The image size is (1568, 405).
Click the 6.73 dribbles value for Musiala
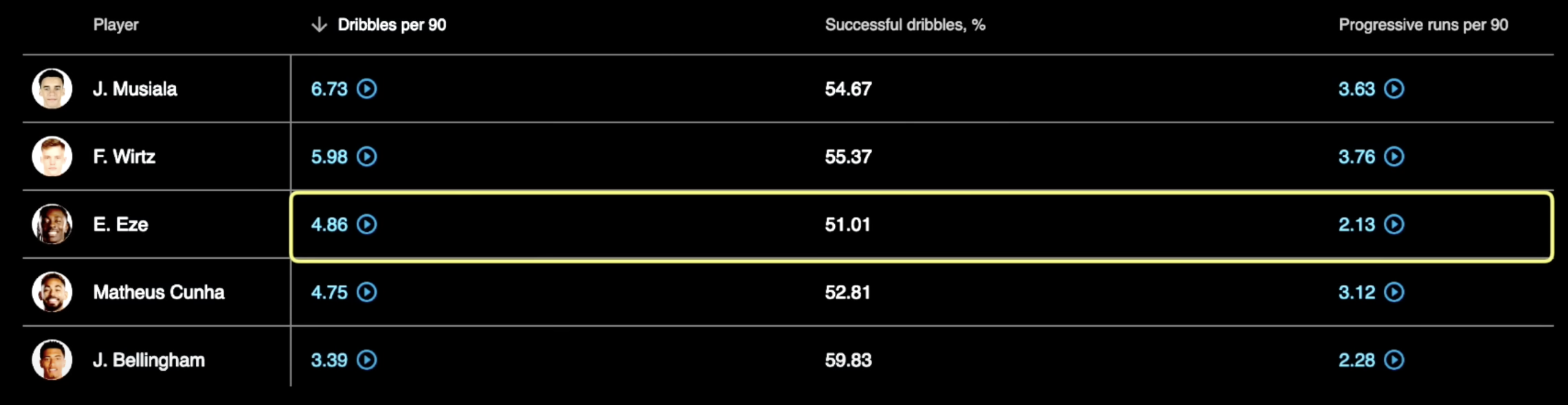tap(329, 89)
